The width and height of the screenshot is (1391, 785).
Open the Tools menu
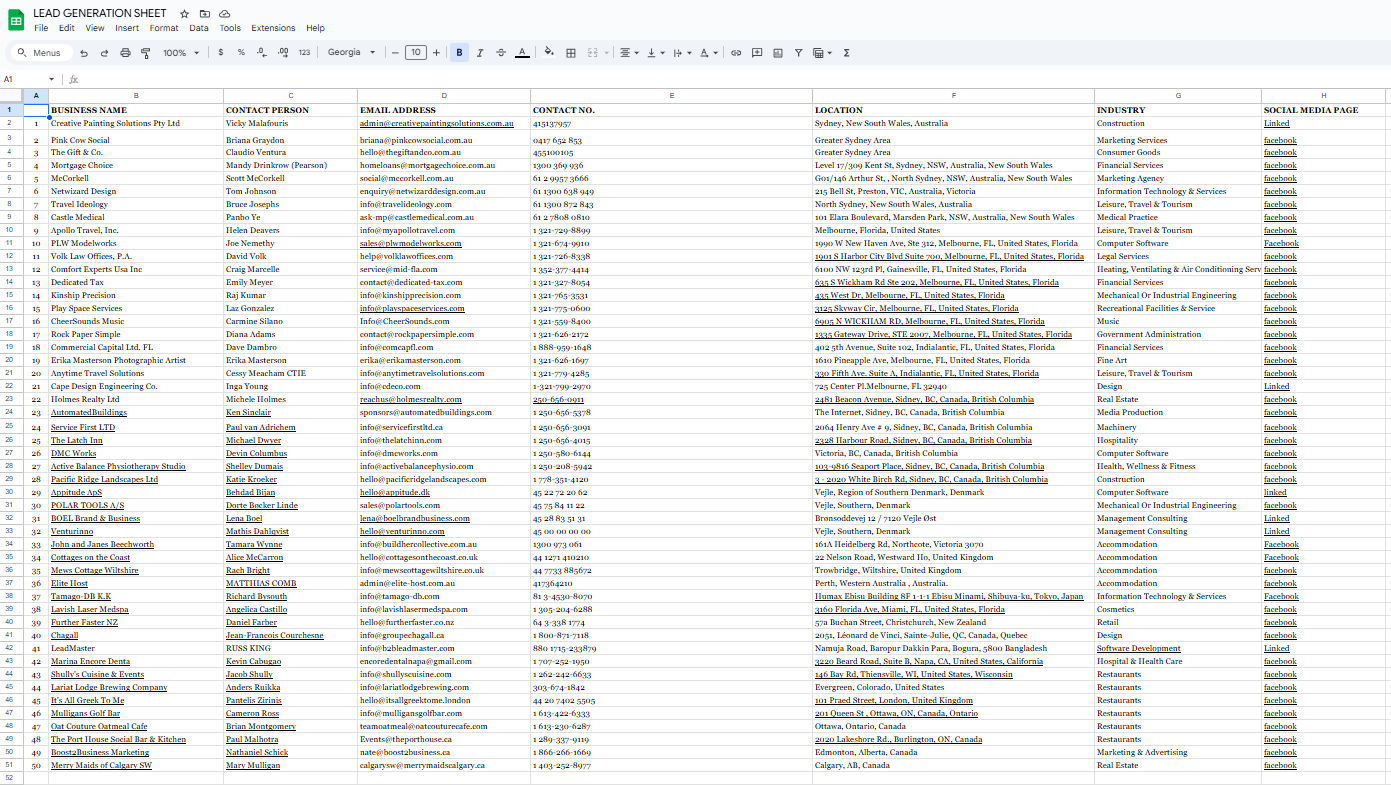coord(230,28)
